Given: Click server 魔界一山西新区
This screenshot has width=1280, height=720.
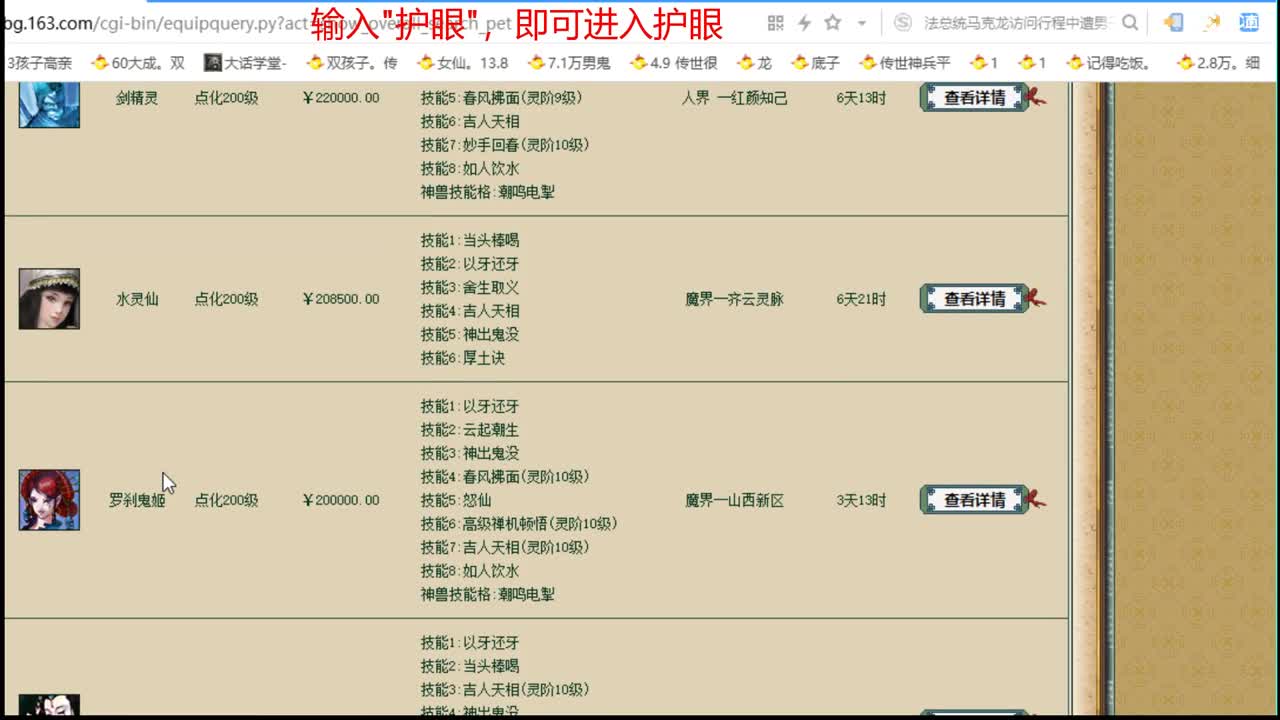Looking at the screenshot, I should (735, 500).
